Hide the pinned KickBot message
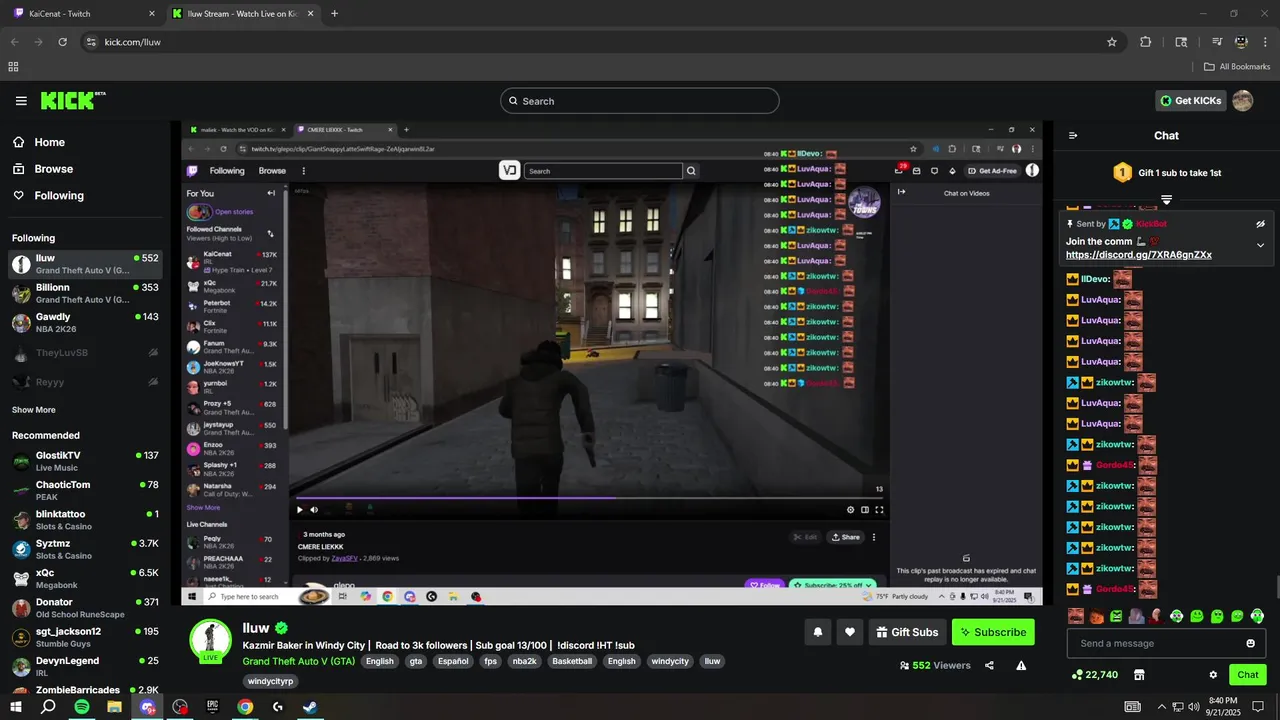 [1260, 224]
